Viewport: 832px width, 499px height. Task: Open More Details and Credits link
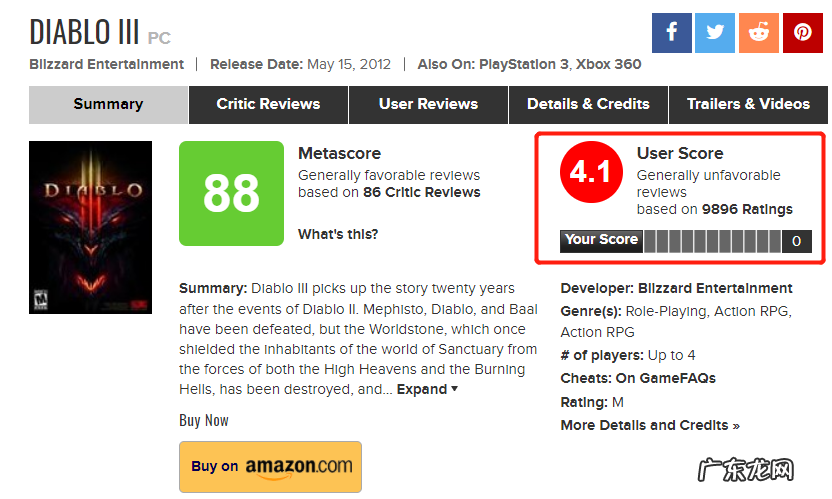pos(650,425)
